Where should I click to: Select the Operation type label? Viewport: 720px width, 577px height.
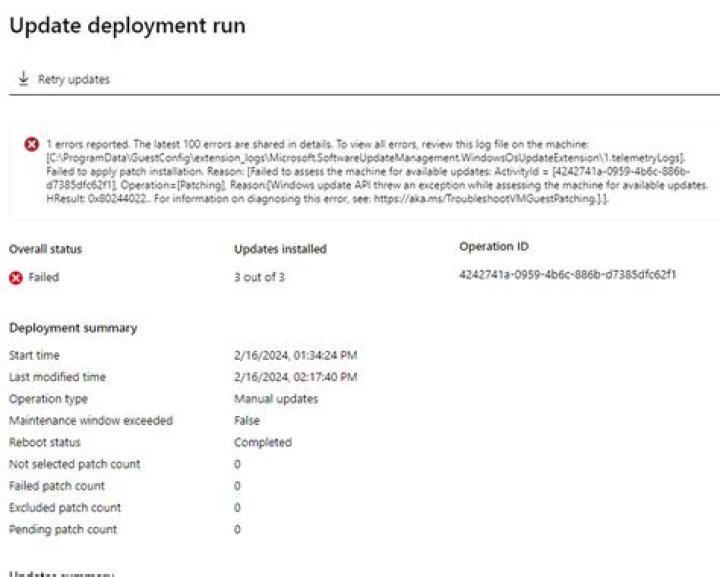[48, 399]
